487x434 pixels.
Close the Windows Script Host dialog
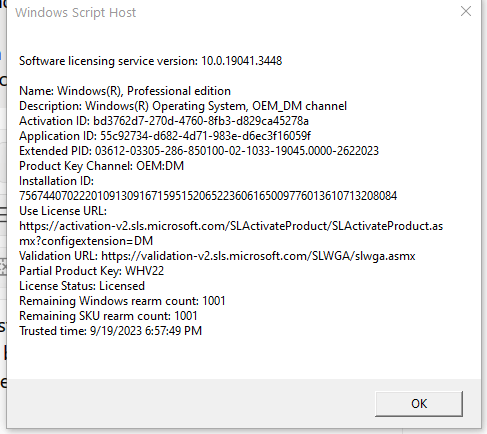[466, 11]
